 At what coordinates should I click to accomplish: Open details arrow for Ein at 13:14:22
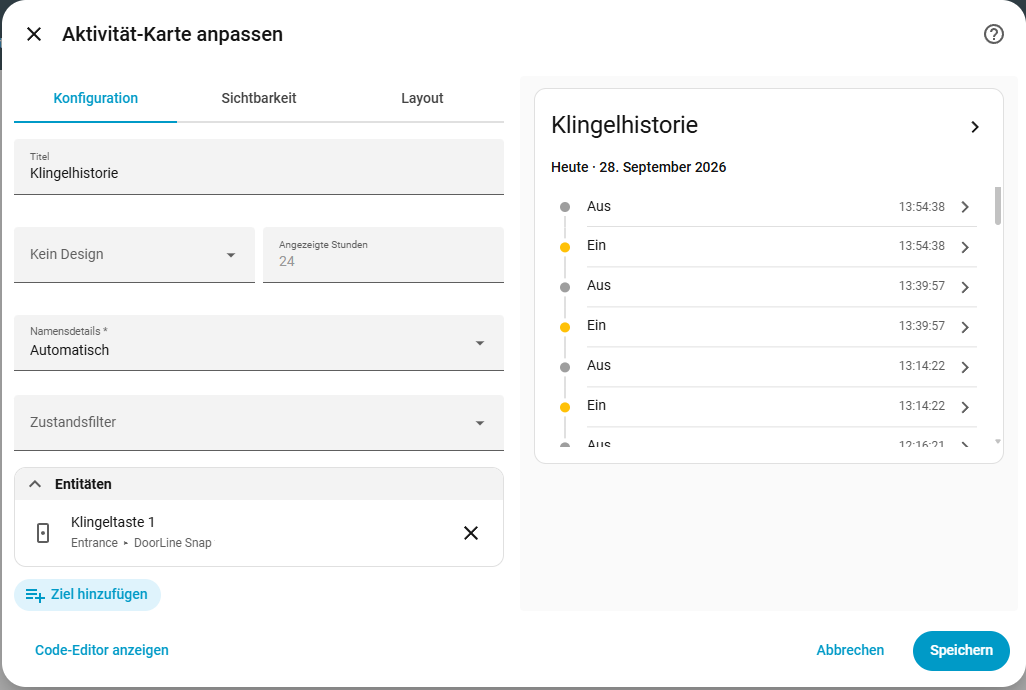tap(965, 407)
